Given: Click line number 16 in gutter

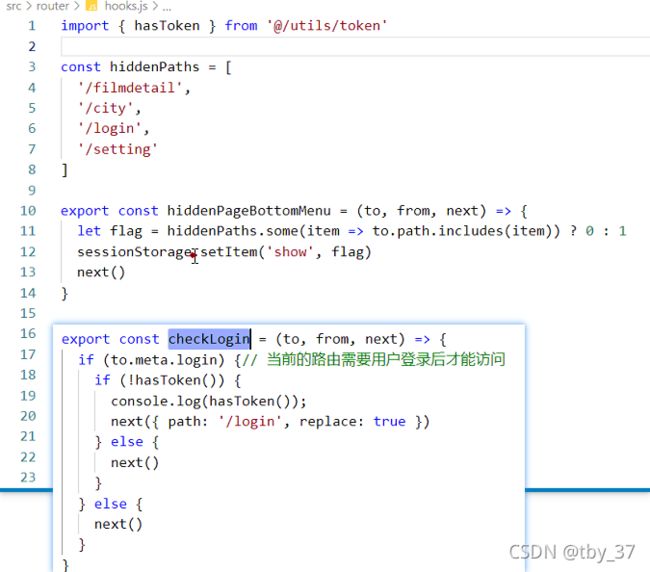Looking at the screenshot, I should (28, 333).
